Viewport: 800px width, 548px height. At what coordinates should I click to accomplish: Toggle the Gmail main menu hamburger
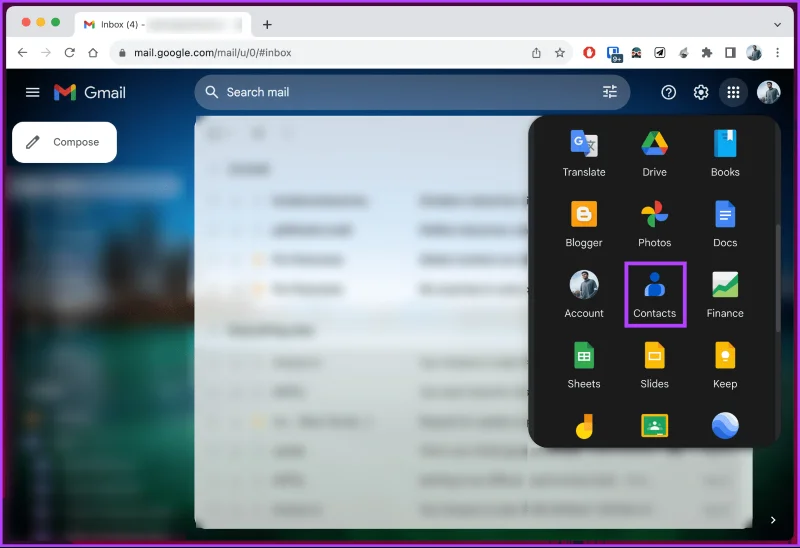click(33, 92)
